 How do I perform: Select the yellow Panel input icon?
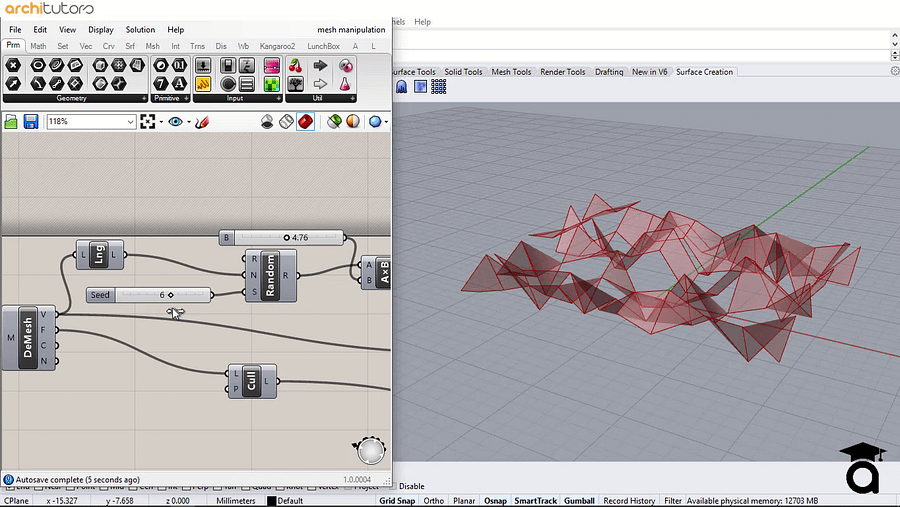203,84
